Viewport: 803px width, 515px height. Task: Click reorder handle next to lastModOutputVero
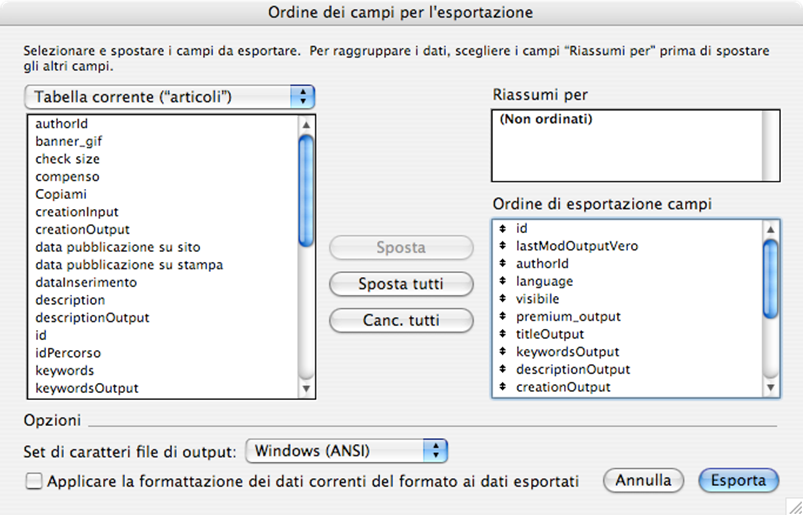pos(502,246)
